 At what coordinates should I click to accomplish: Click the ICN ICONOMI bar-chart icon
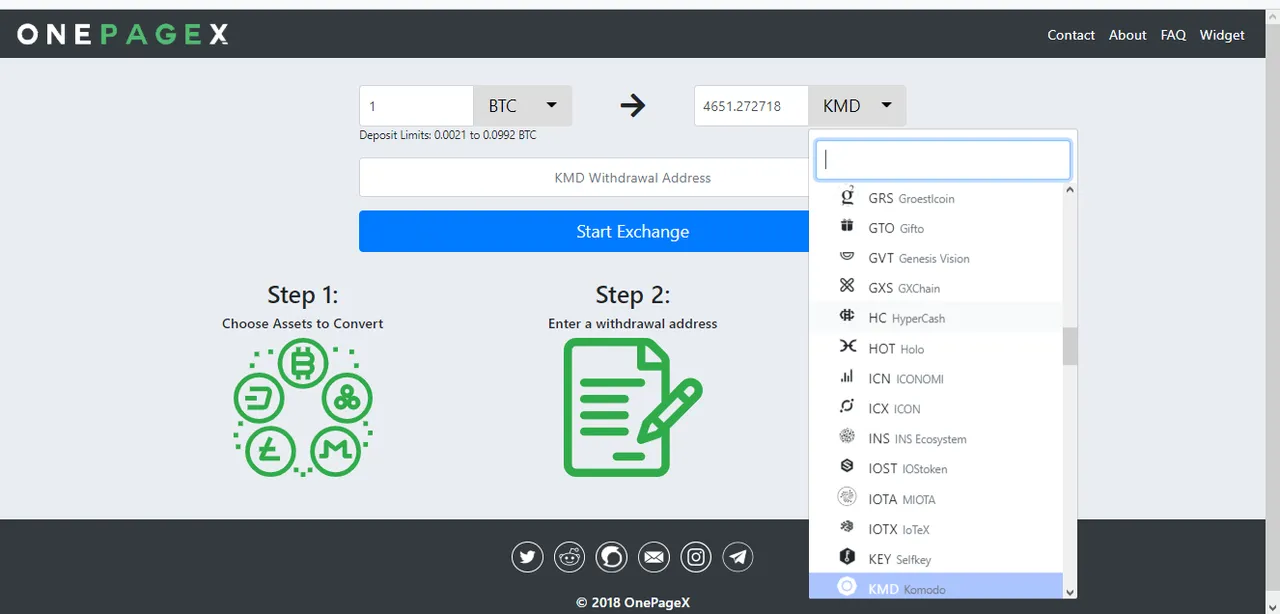(x=847, y=377)
